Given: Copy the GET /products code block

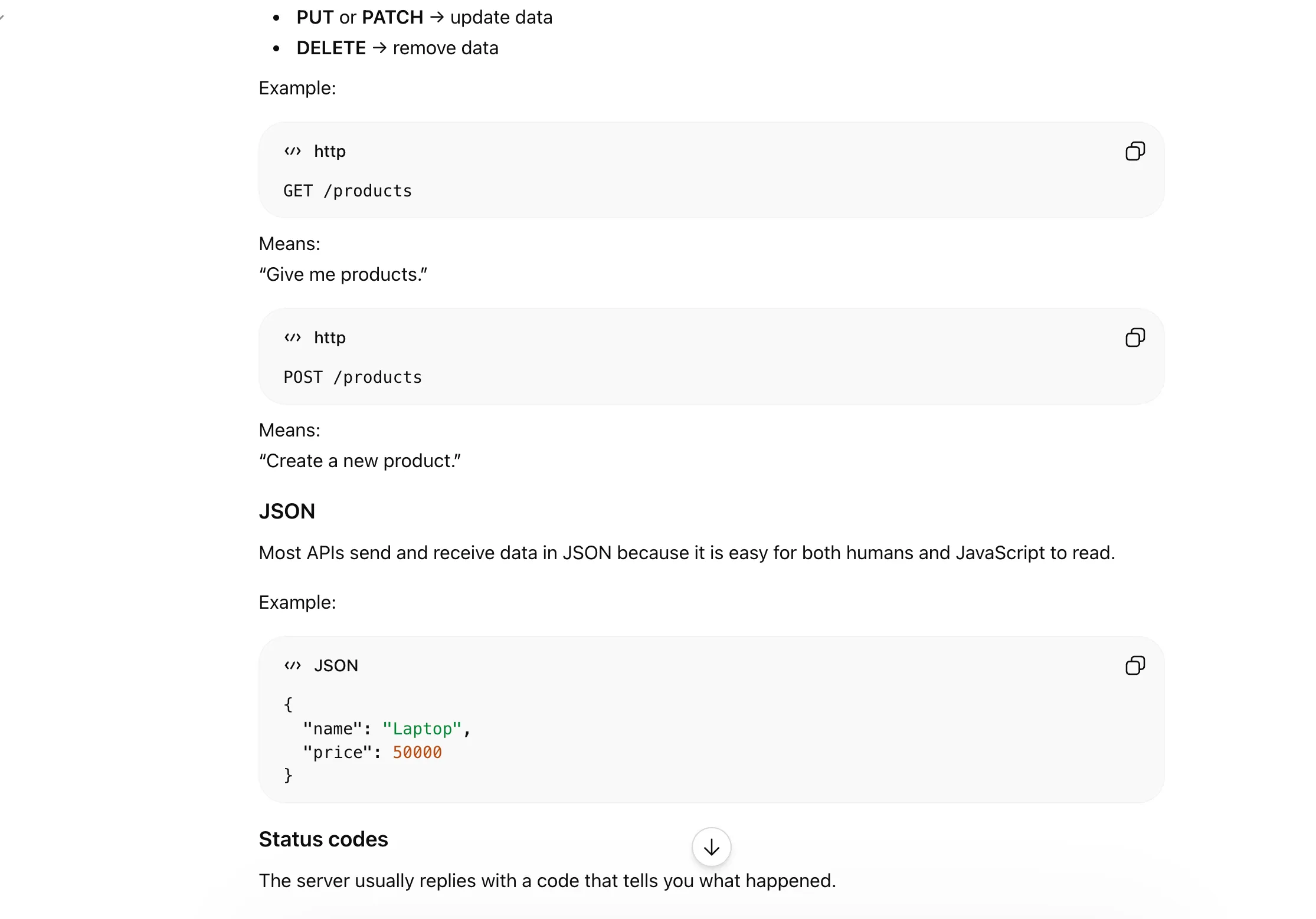Looking at the screenshot, I should [x=1135, y=152].
